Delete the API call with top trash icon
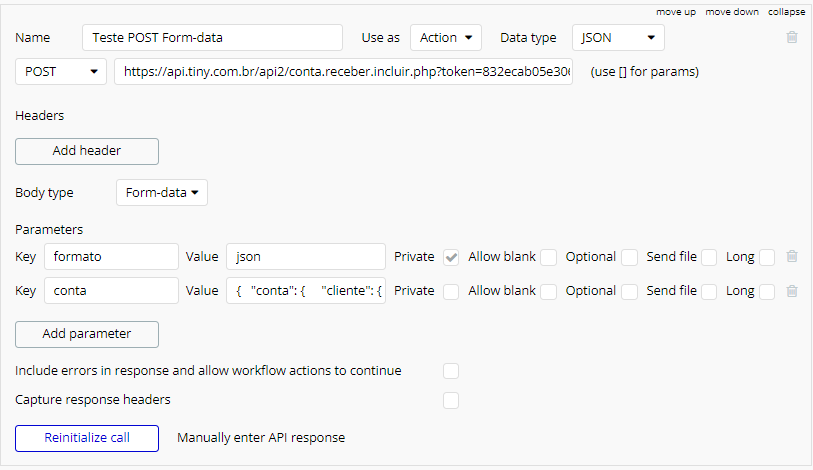The height and width of the screenshot is (470, 813). click(792, 37)
